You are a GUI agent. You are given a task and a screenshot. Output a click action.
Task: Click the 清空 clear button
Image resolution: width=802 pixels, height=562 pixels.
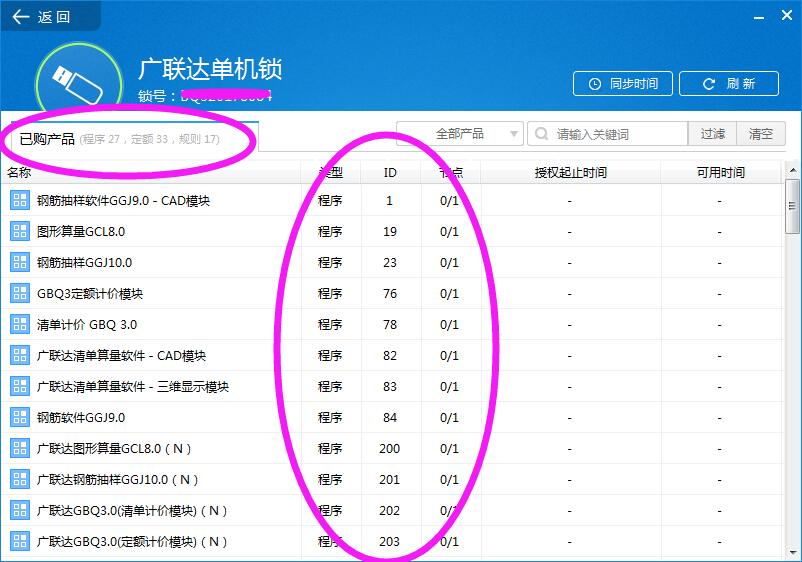(x=761, y=134)
